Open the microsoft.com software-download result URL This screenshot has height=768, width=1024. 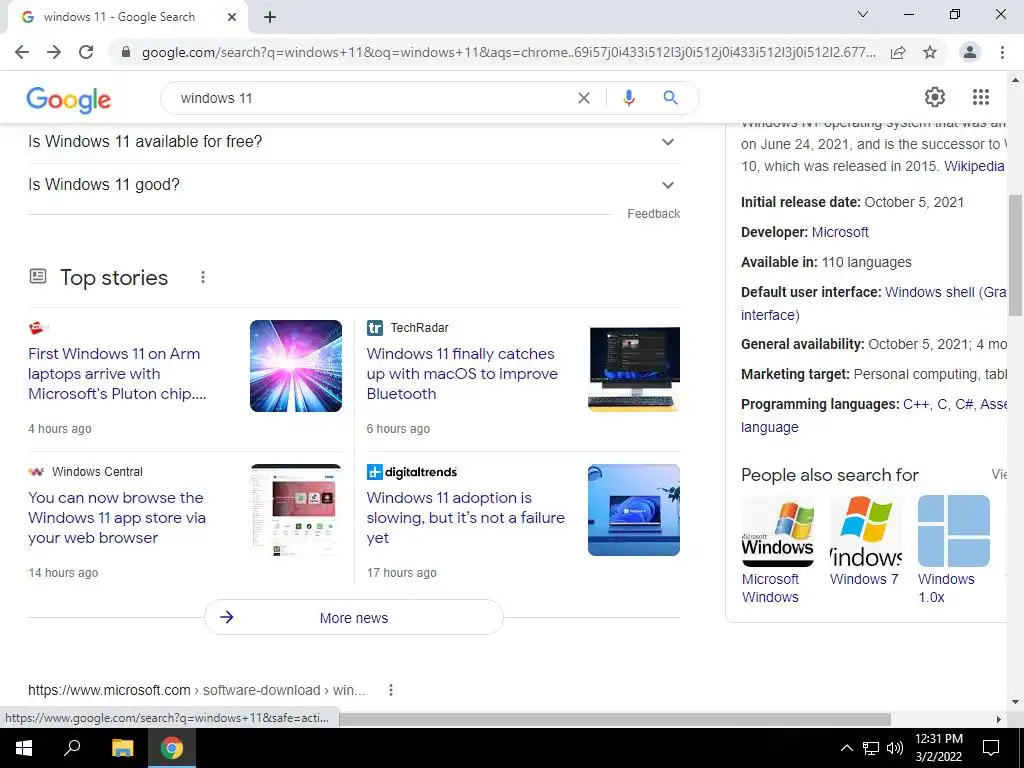coord(197,690)
